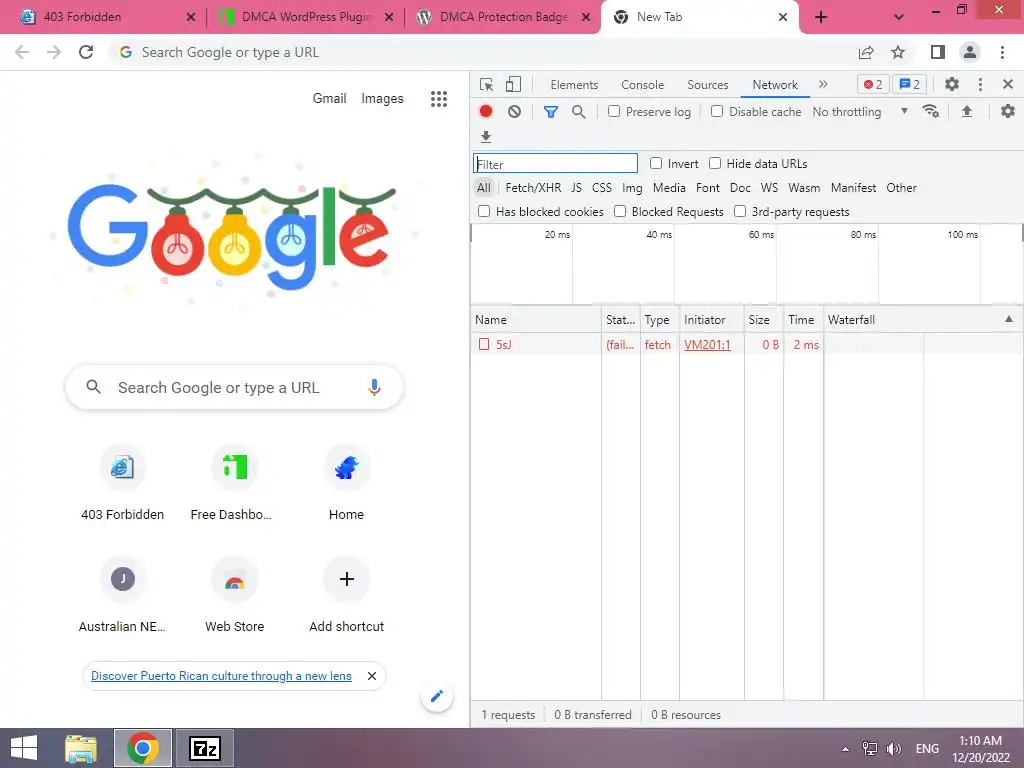Open DevTools settings gear icon
Viewport: 1024px width, 768px height.
952,84
